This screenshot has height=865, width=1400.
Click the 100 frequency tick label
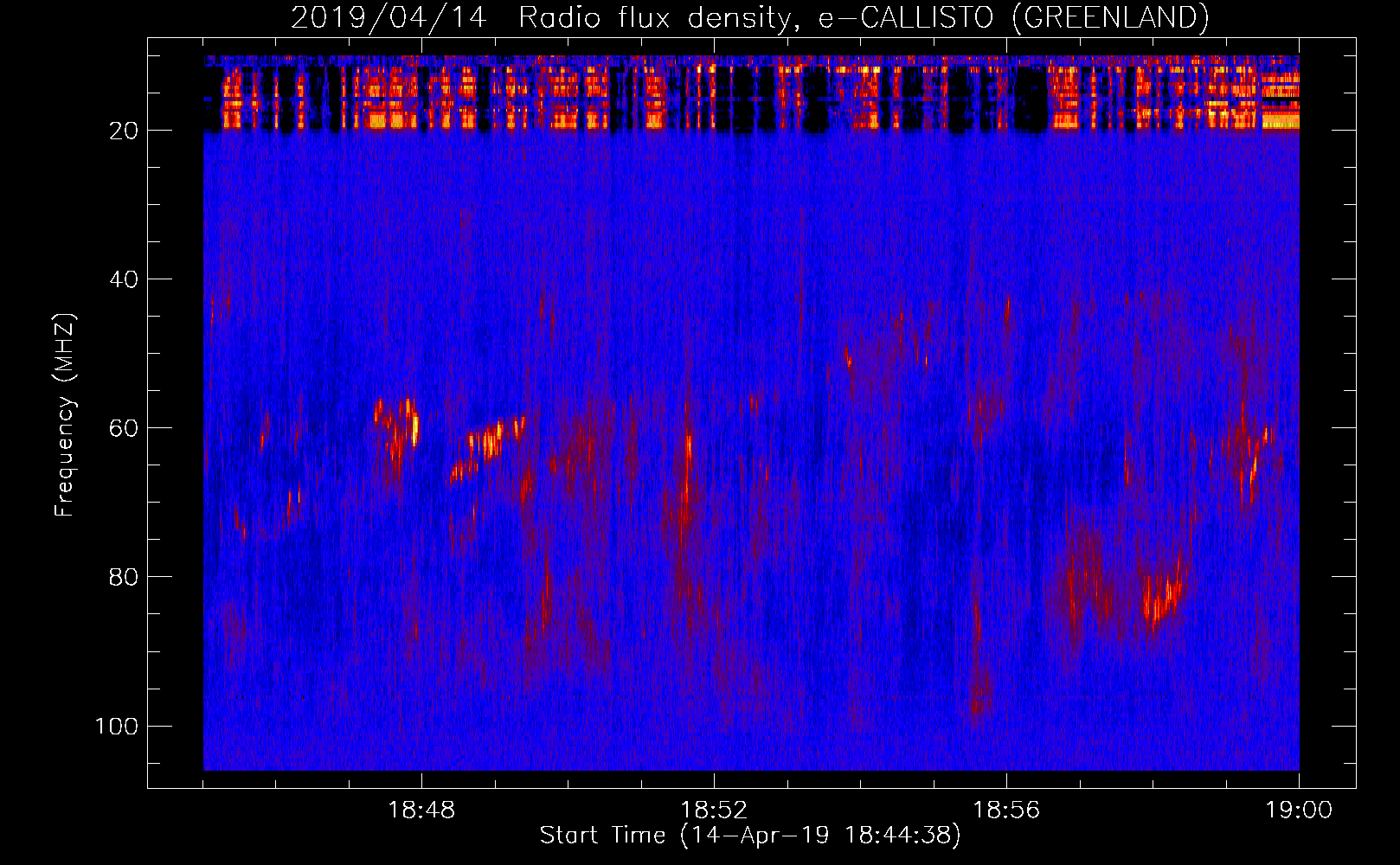click(117, 726)
